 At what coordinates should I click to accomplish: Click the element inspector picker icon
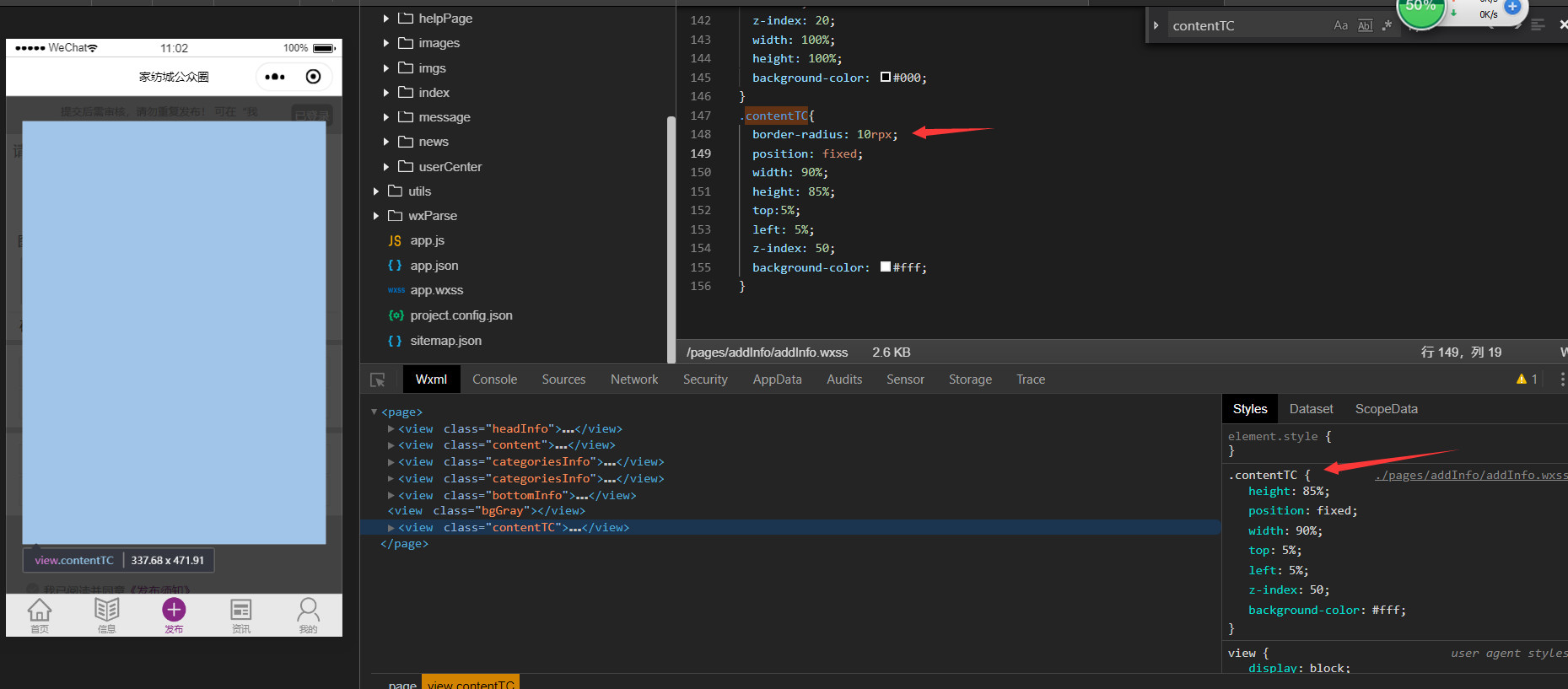click(378, 380)
